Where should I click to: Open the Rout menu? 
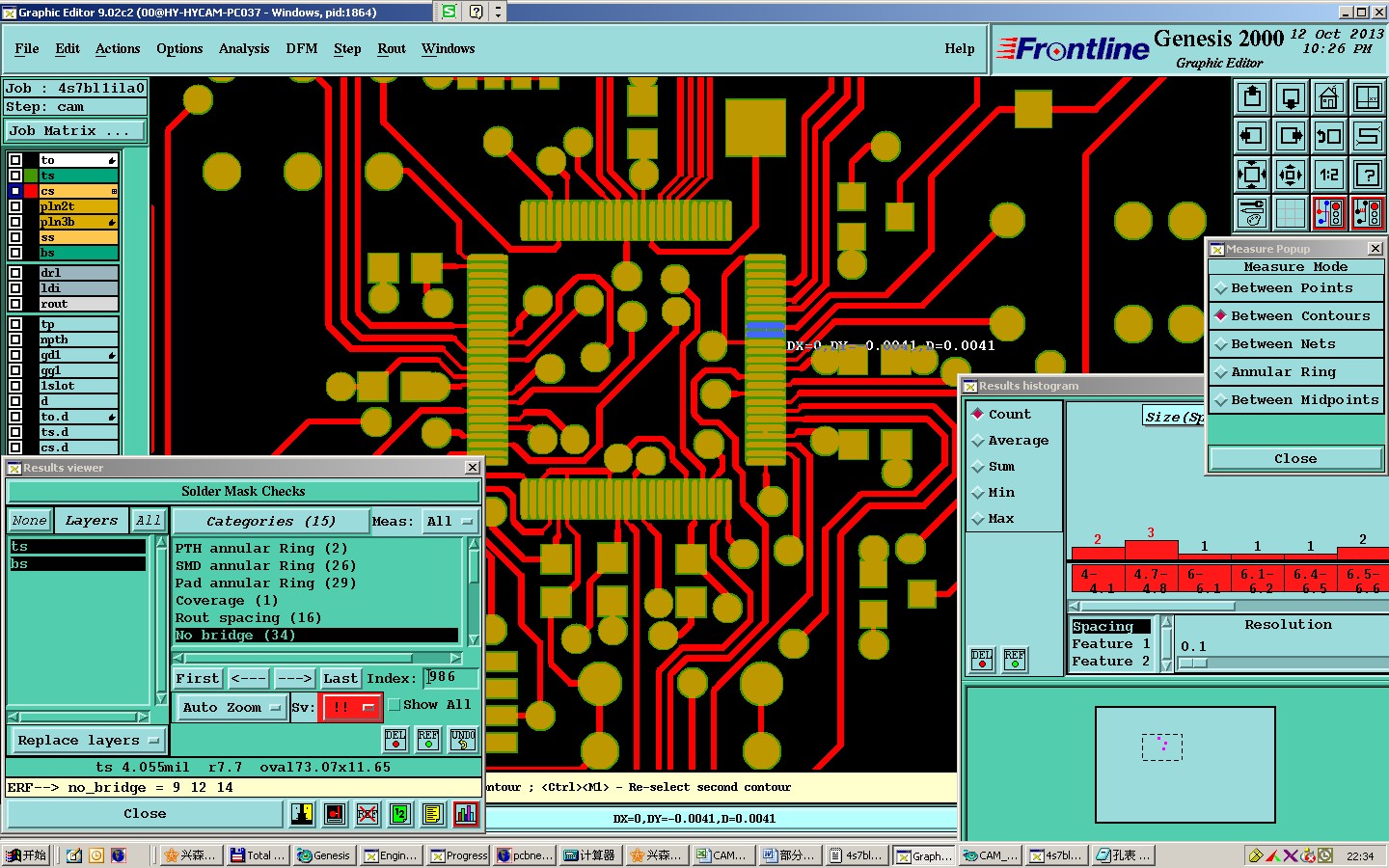coord(392,48)
